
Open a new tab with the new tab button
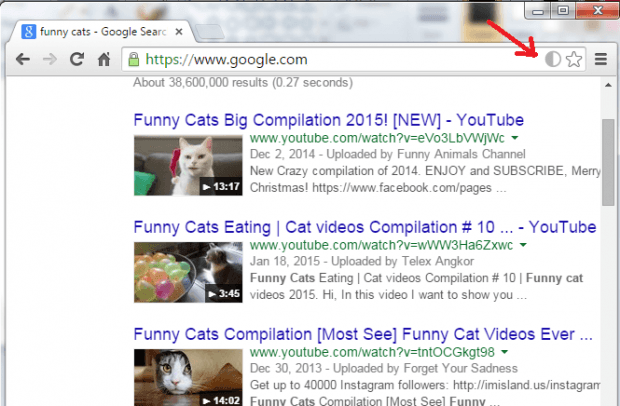[x=210, y=32]
